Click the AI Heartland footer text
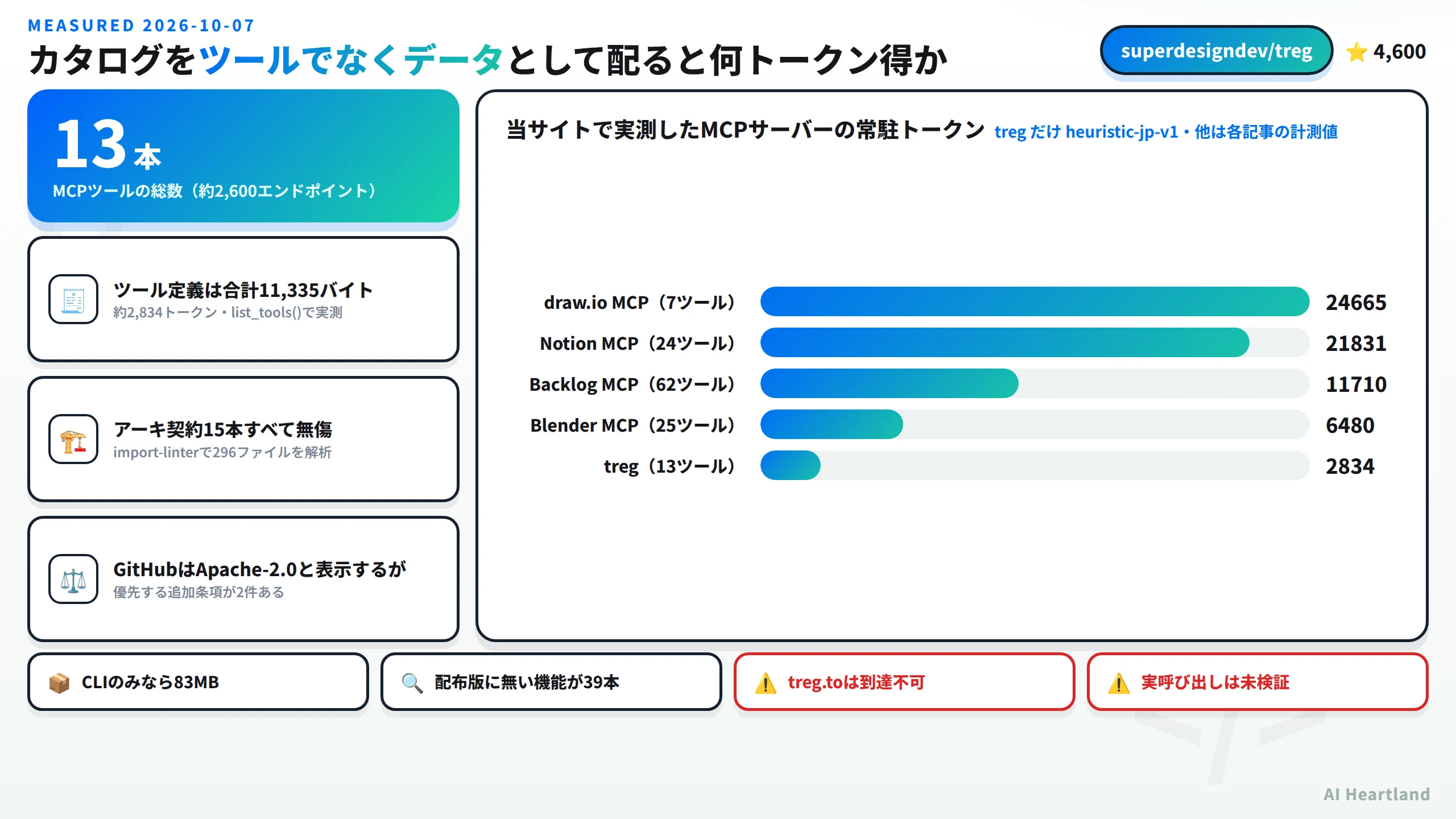This screenshot has width=1456, height=819. coord(1376,795)
